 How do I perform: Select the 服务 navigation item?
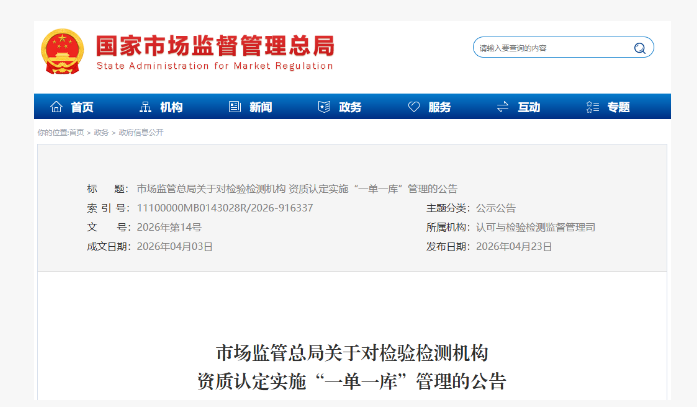pos(440,107)
